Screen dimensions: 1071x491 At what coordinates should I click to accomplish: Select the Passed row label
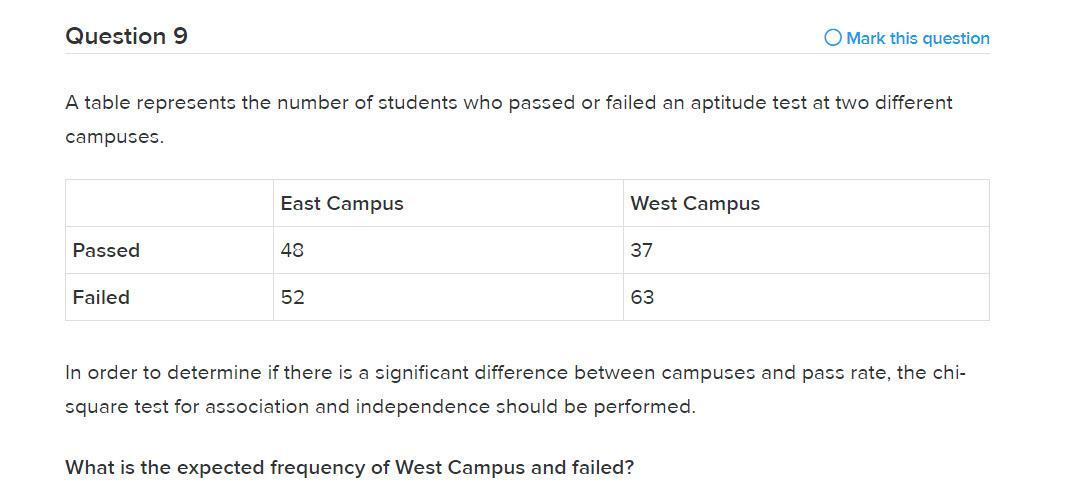tap(106, 250)
